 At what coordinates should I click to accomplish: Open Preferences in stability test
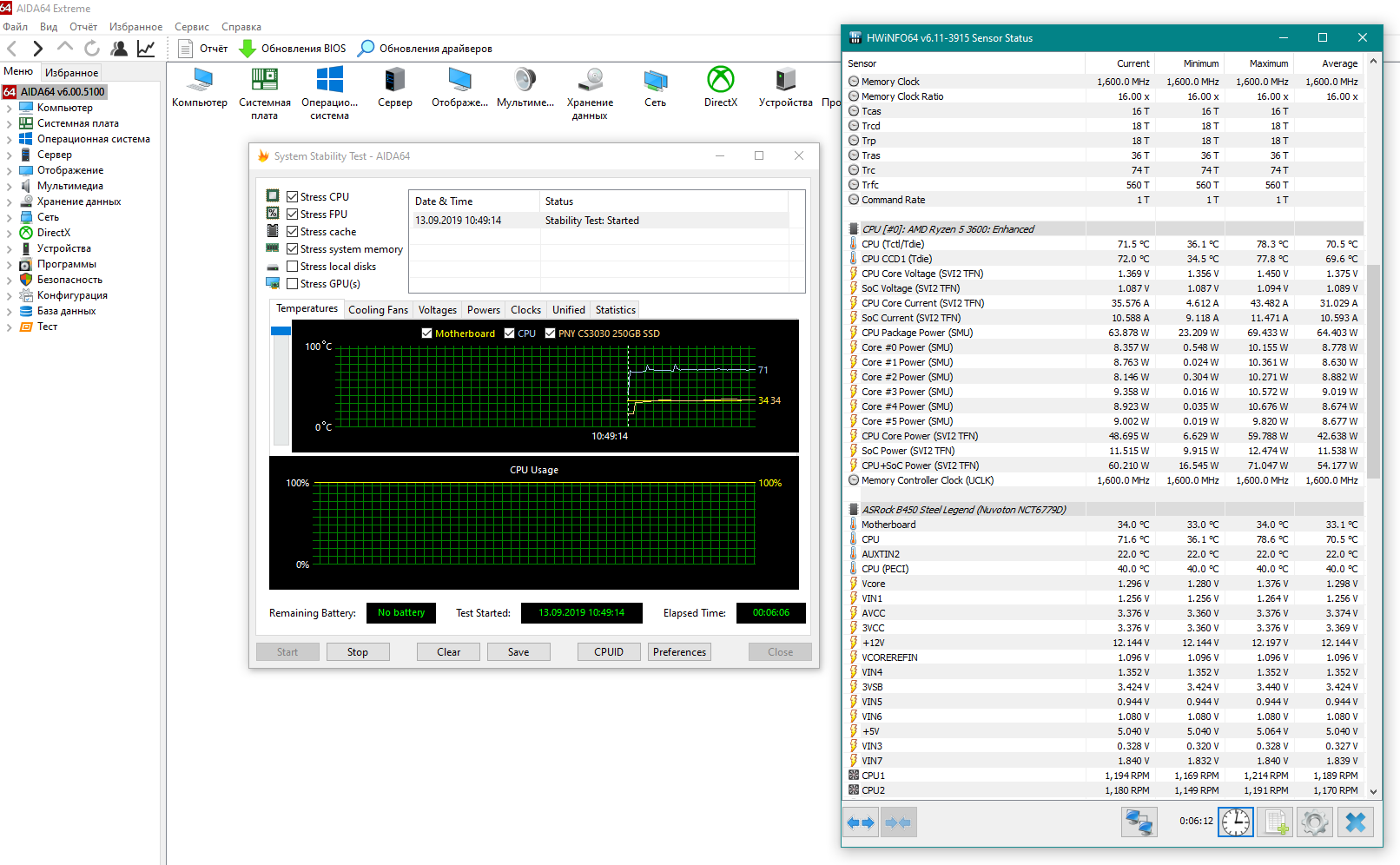[x=679, y=652]
